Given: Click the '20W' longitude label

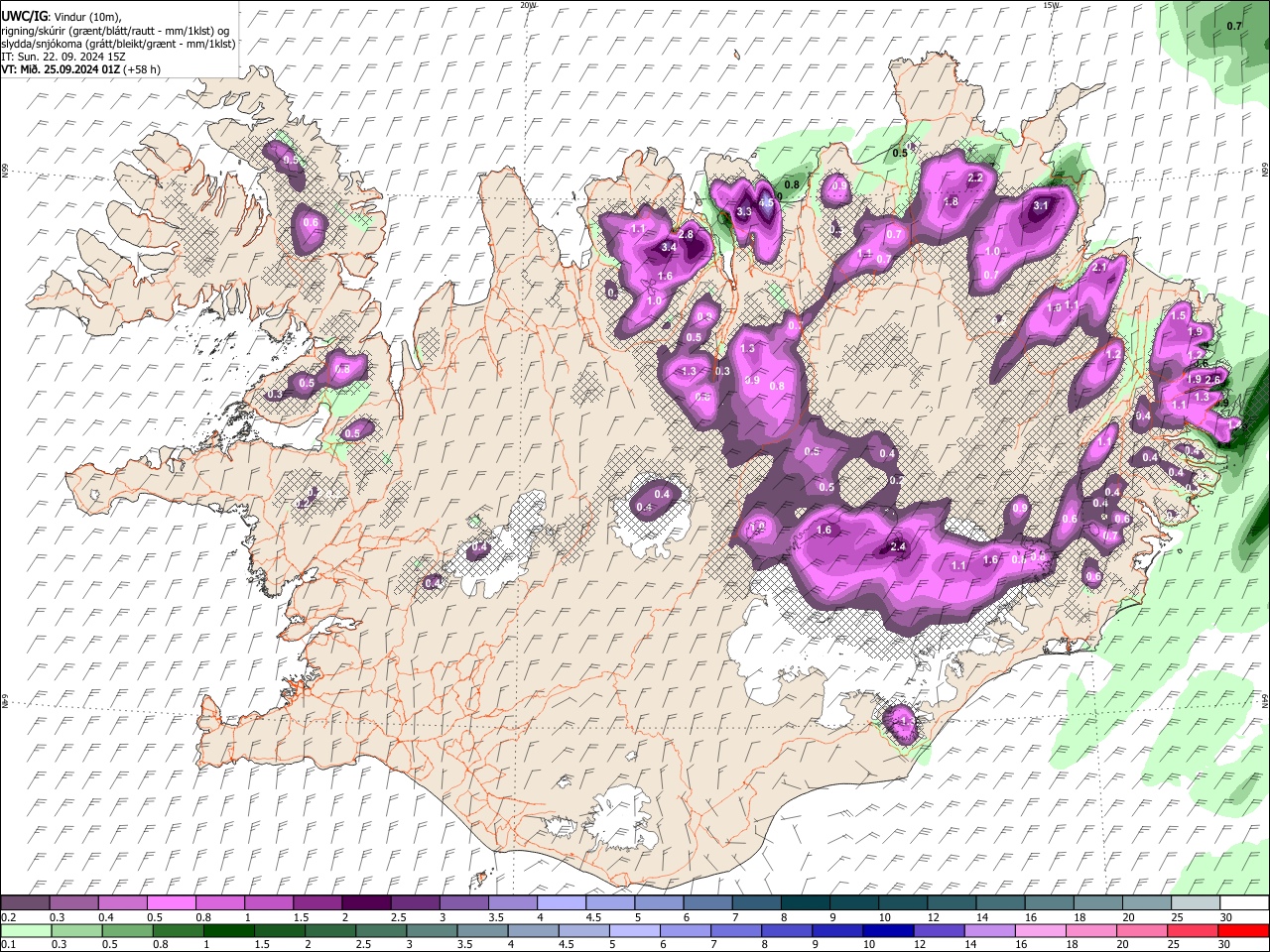Looking at the screenshot, I should [528, 5].
